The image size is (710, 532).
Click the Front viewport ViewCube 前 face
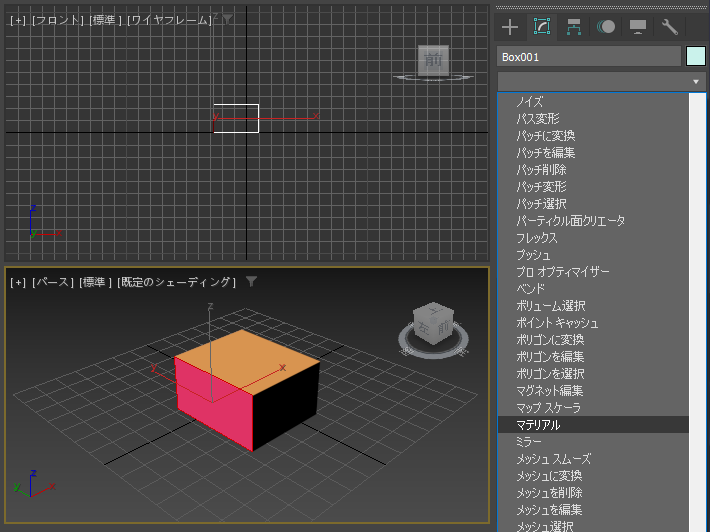point(433,60)
